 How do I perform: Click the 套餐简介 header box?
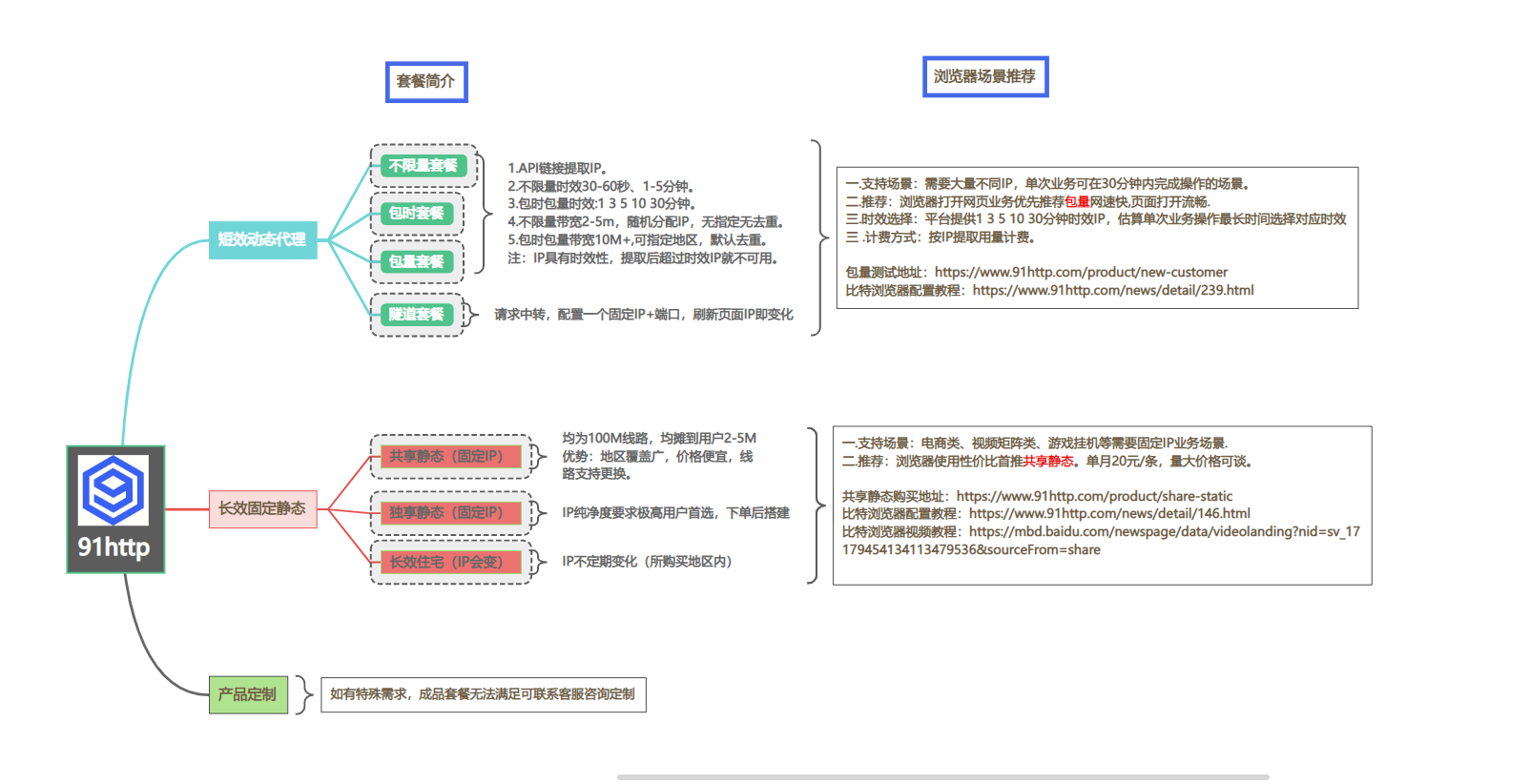(x=426, y=82)
